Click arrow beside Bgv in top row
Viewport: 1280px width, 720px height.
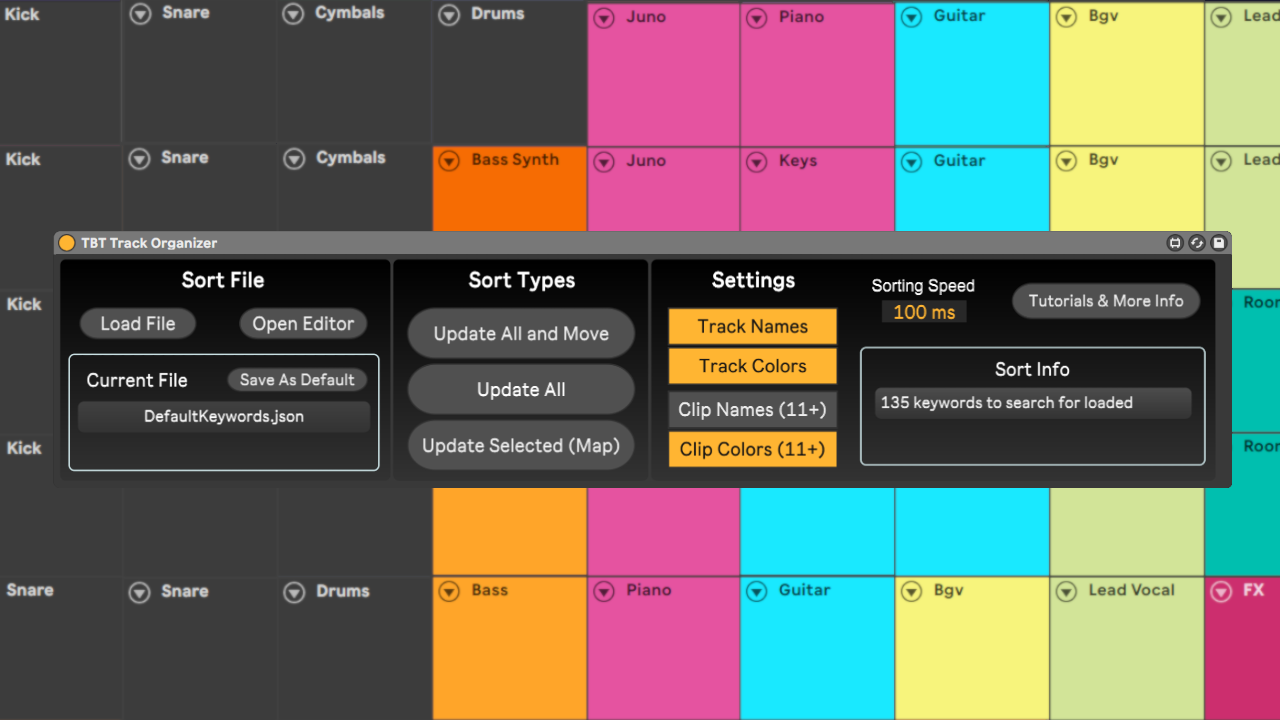(x=1067, y=17)
